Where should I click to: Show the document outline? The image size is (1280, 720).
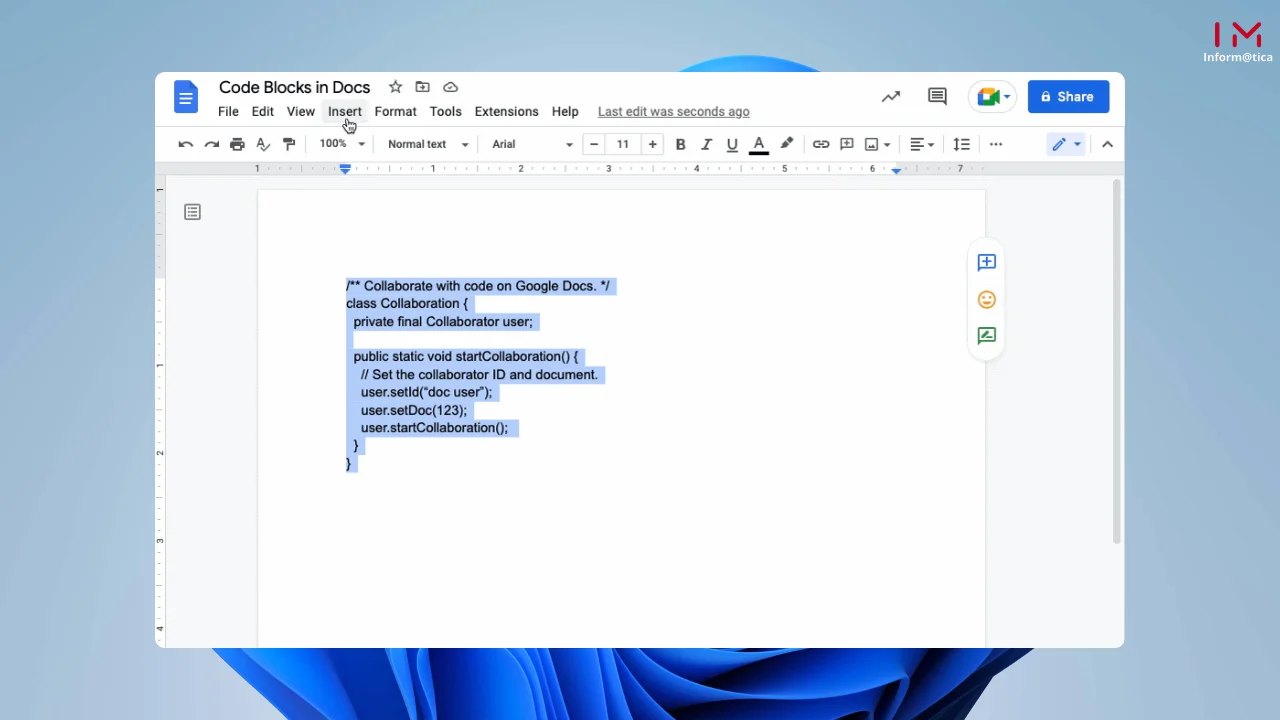tap(192, 212)
